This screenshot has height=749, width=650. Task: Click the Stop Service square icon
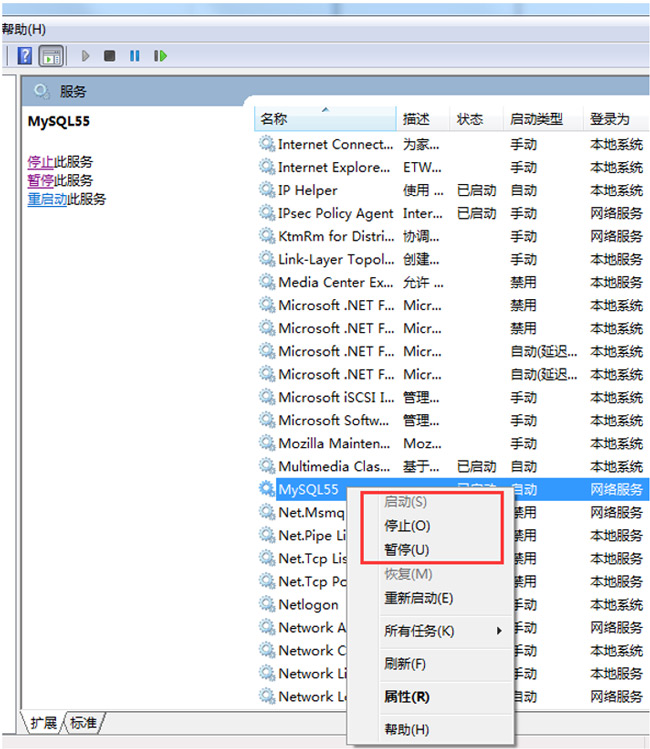[x=109, y=56]
